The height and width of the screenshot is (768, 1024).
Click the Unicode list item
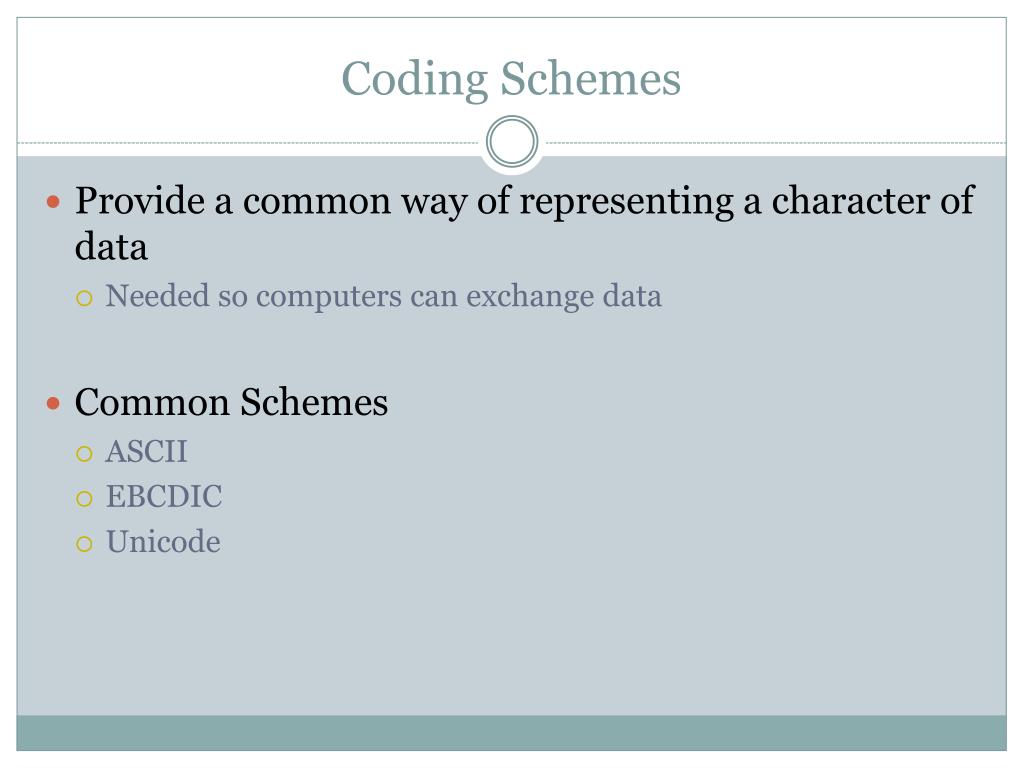(x=163, y=541)
